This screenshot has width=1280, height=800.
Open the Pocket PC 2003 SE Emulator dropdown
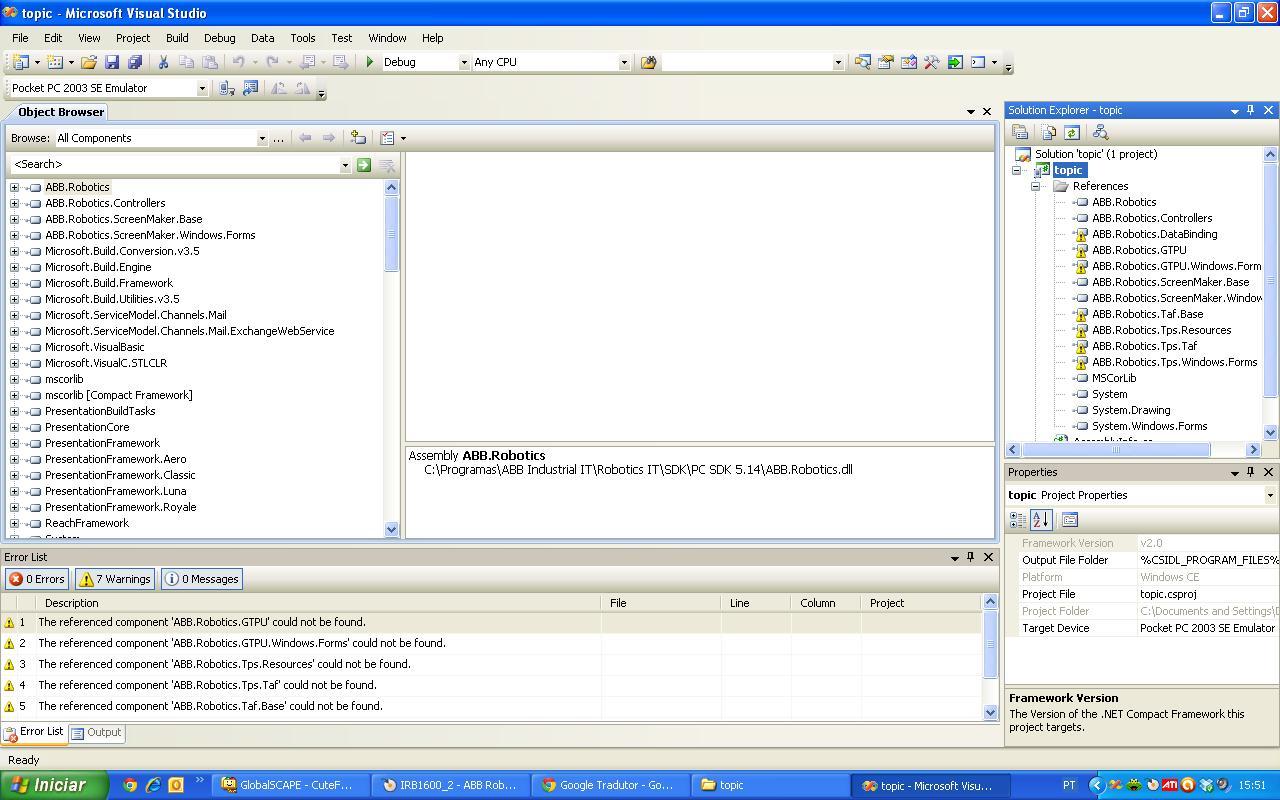click(x=201, y=88)
